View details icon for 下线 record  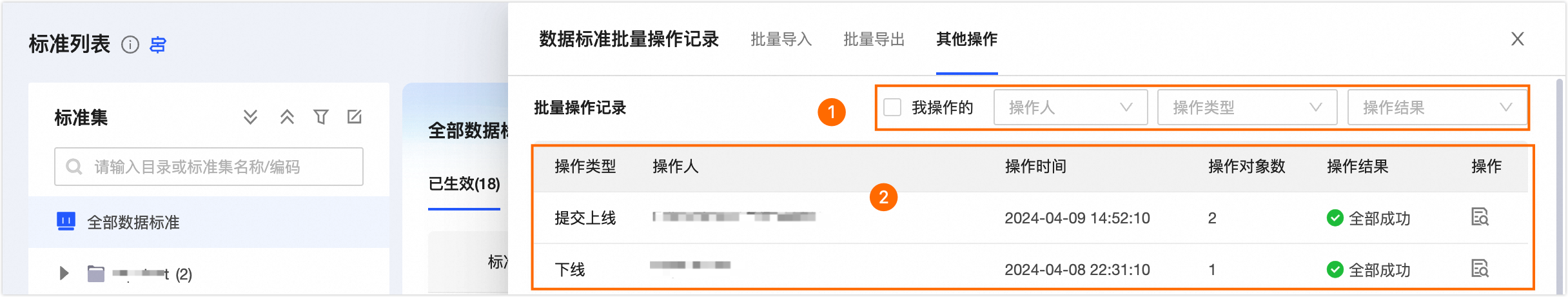[1480, 268]
